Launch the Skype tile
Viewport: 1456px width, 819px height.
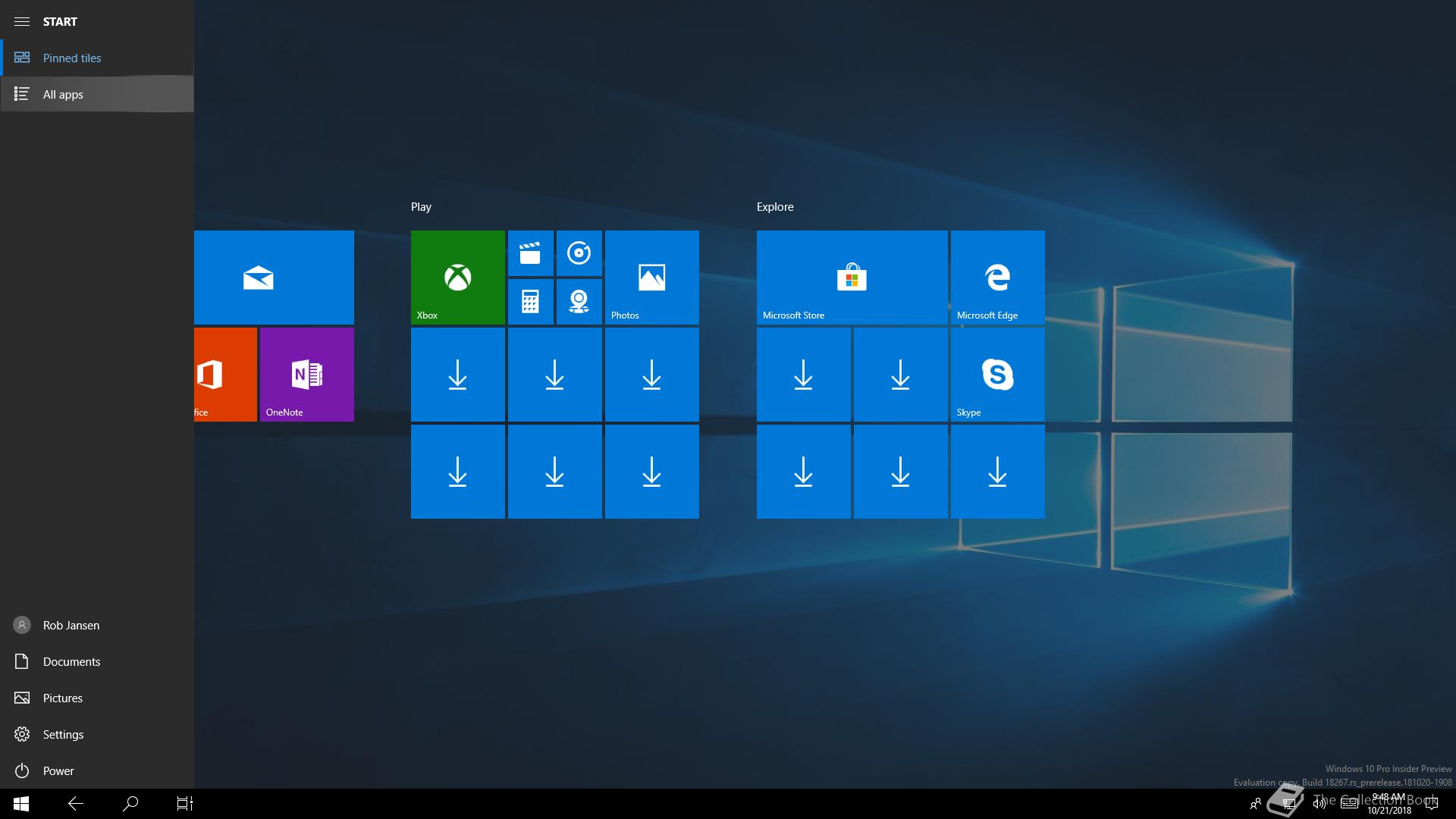tap(998, 375)
